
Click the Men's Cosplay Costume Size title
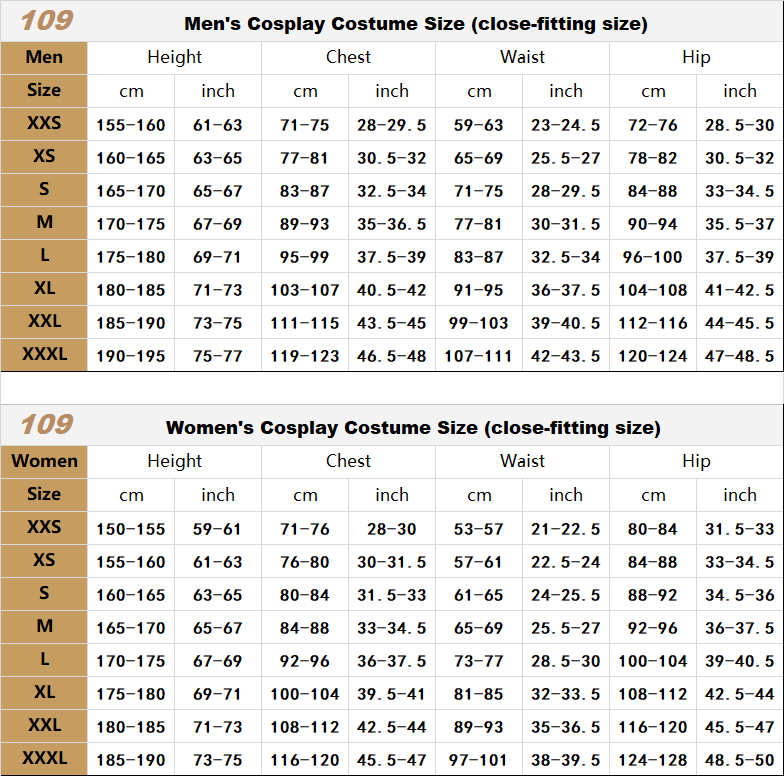pos(416,24)
